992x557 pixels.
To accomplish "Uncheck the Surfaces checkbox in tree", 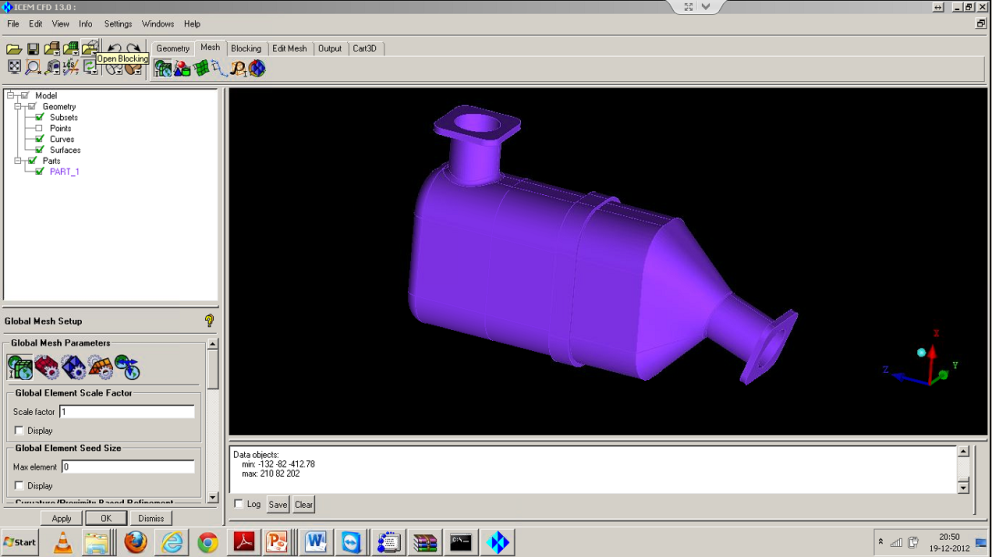I will coord(40,150).
